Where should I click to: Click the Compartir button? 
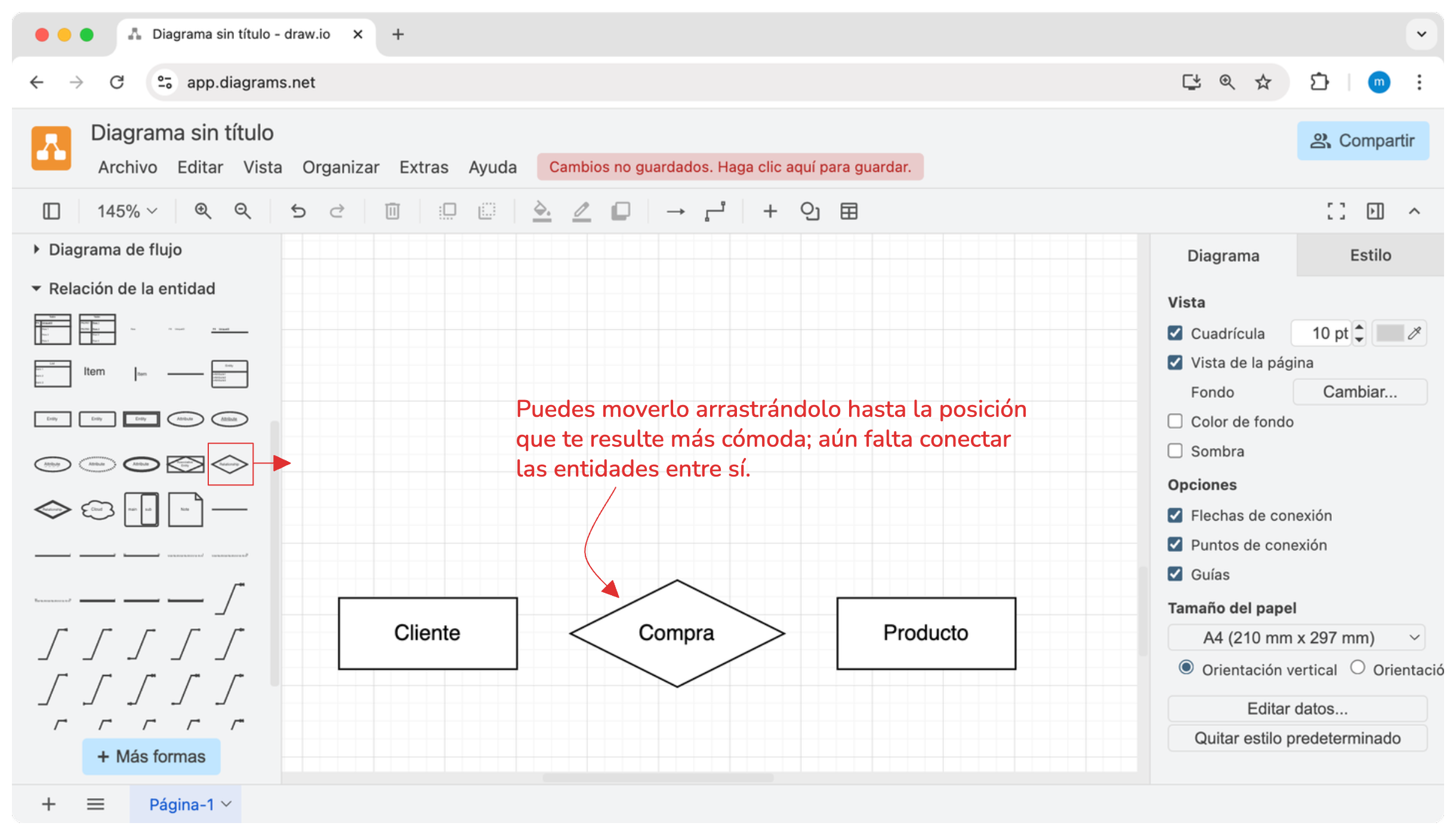click(1362, 141)
